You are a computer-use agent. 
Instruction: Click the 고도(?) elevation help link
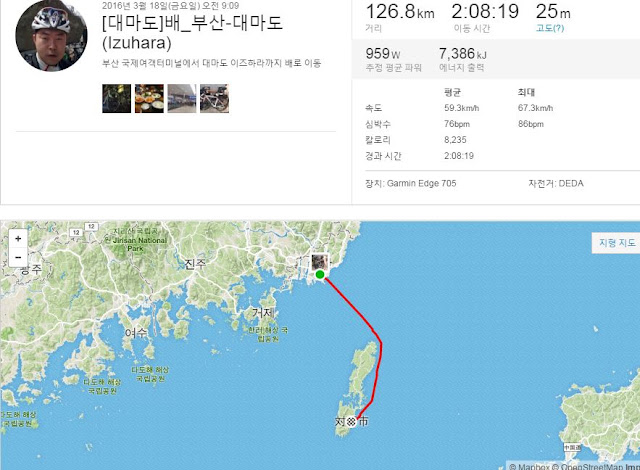(x=550, y=28)
